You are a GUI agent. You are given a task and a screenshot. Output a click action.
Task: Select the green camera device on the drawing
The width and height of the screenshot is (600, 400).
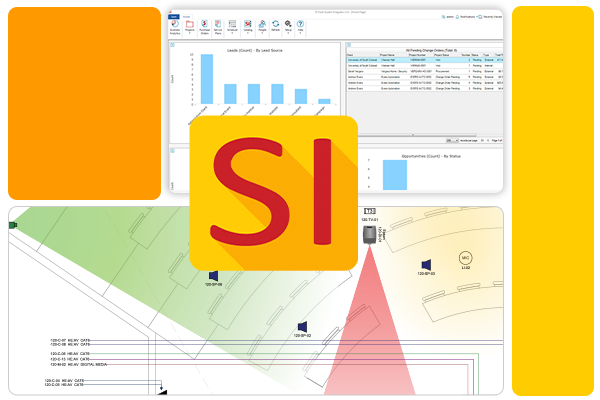pos(13,225)
